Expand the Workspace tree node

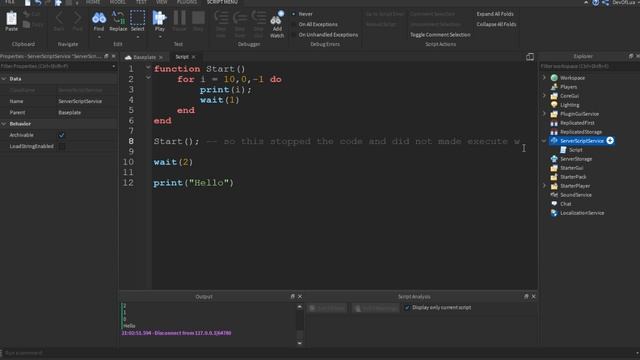544,78
